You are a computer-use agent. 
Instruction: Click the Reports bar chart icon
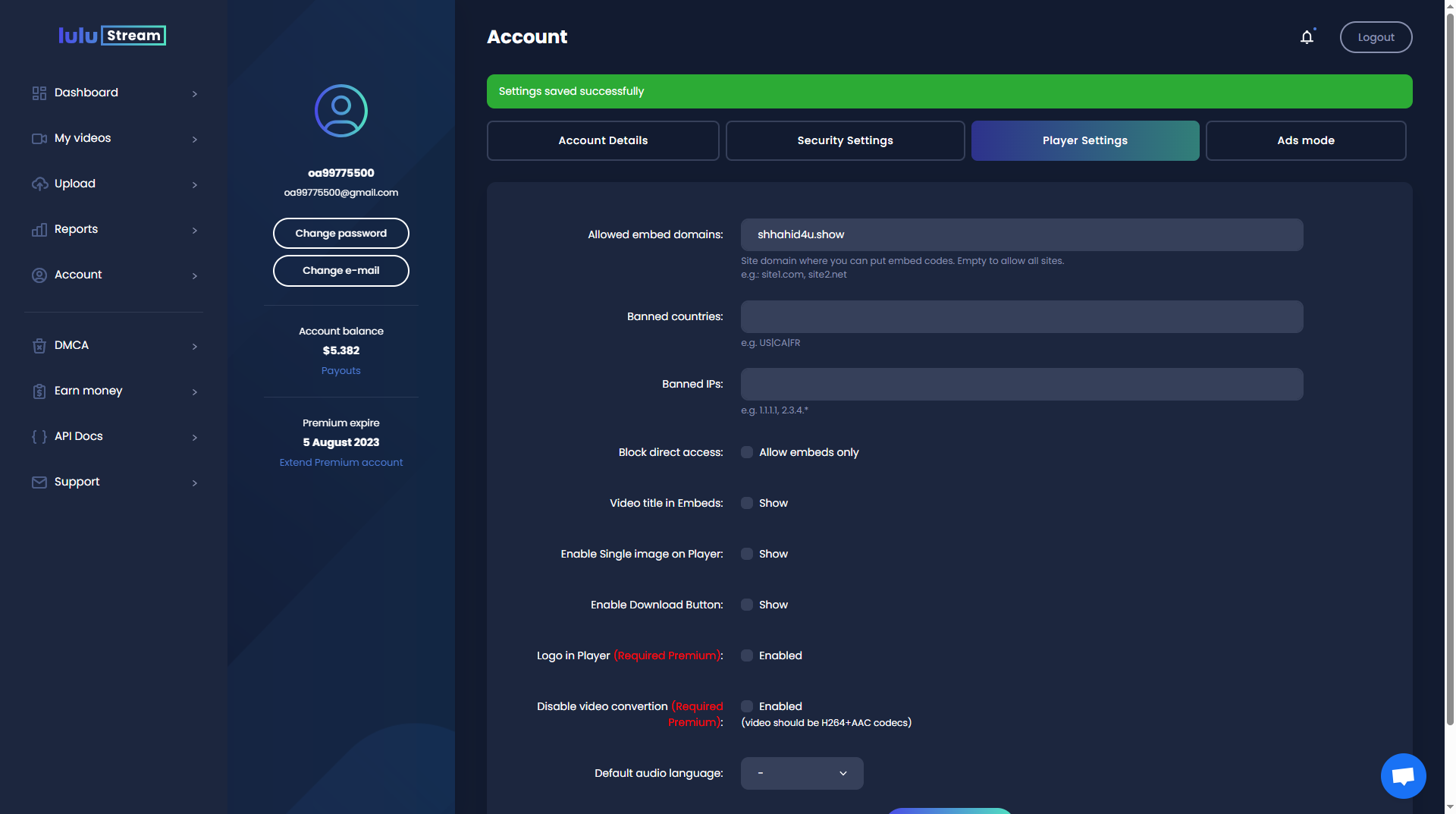click(39, 229)
